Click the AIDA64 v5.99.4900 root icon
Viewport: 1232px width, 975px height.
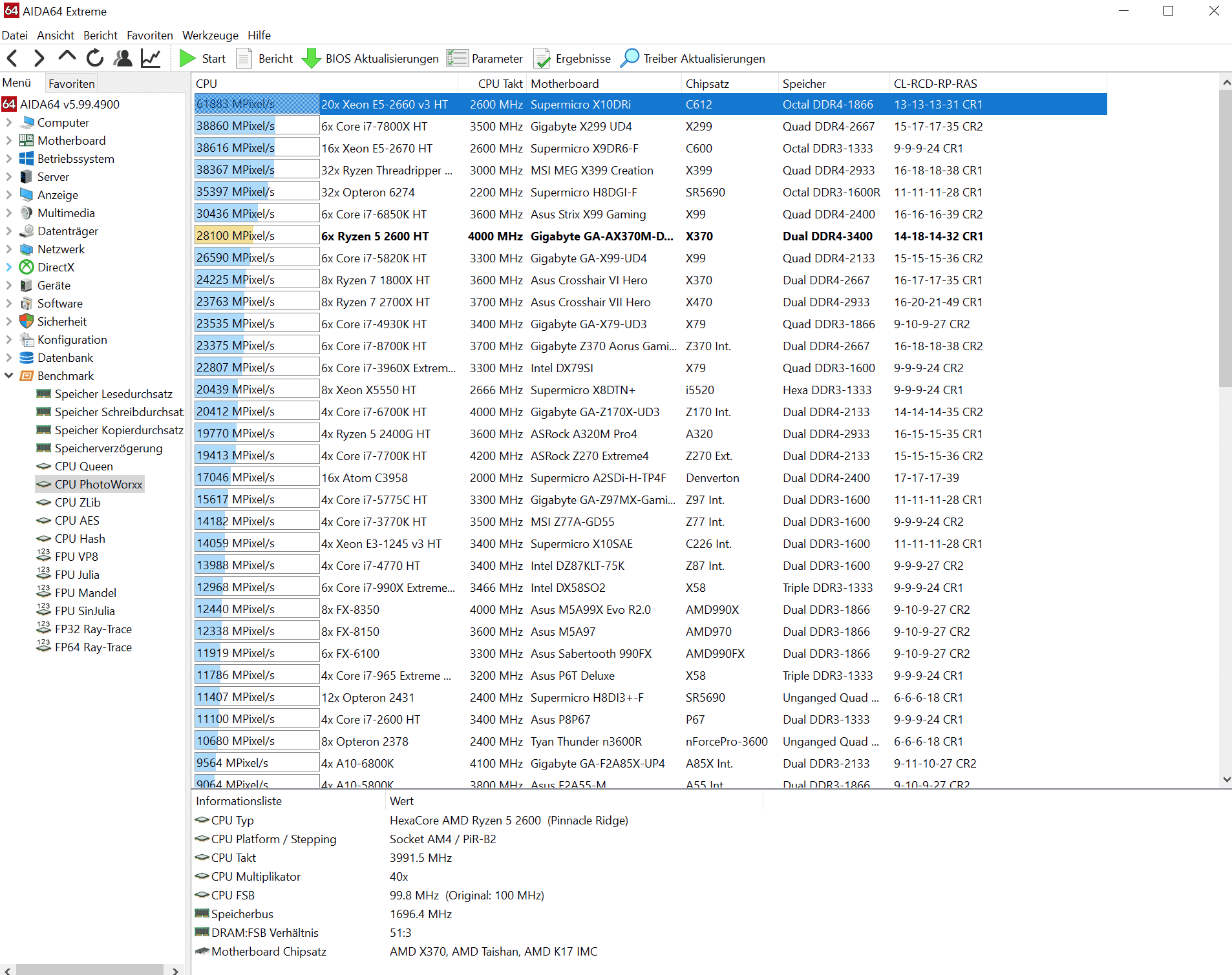(x=9, y=104)
